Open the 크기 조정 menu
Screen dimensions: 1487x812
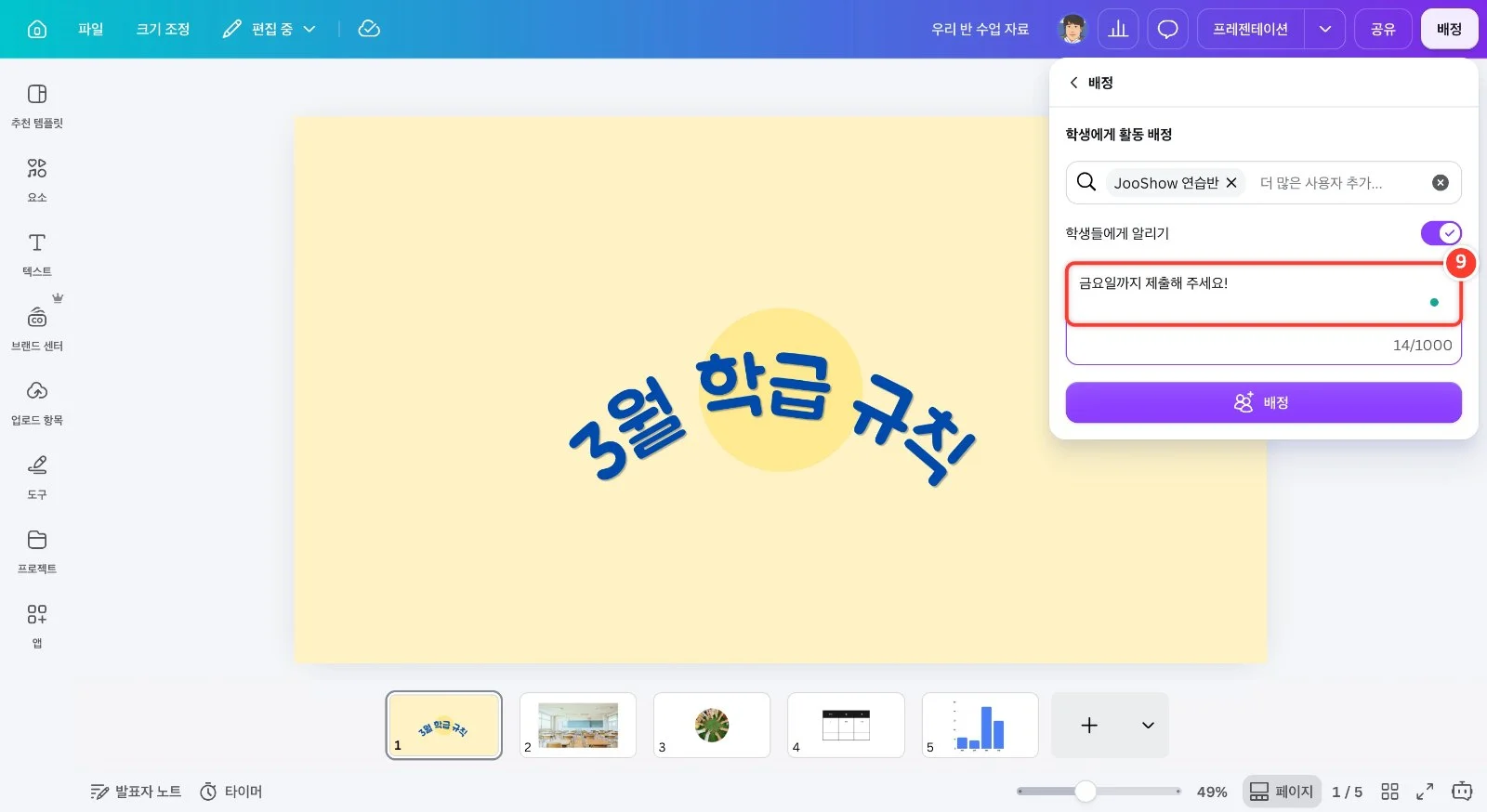[x=163, y=29]
